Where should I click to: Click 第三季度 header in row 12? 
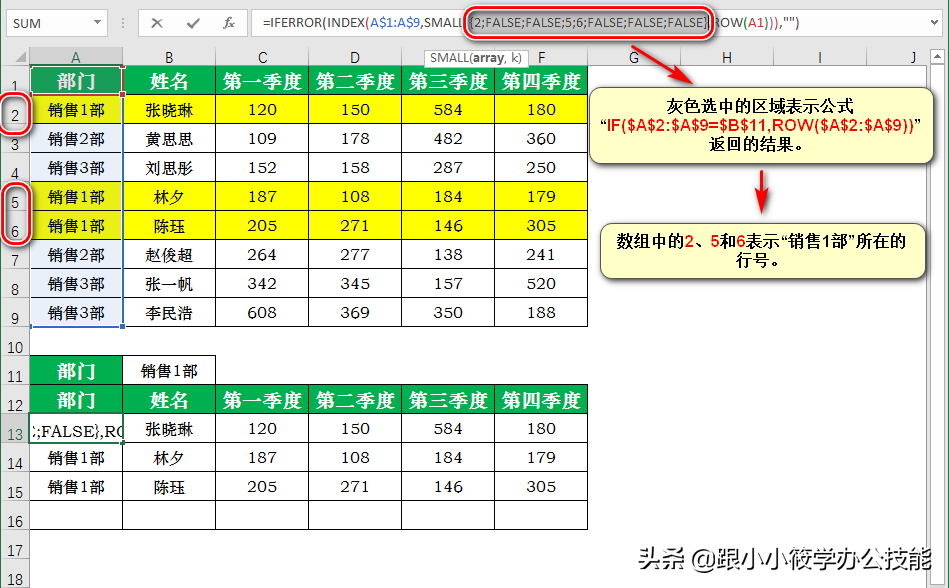[448, 400]
